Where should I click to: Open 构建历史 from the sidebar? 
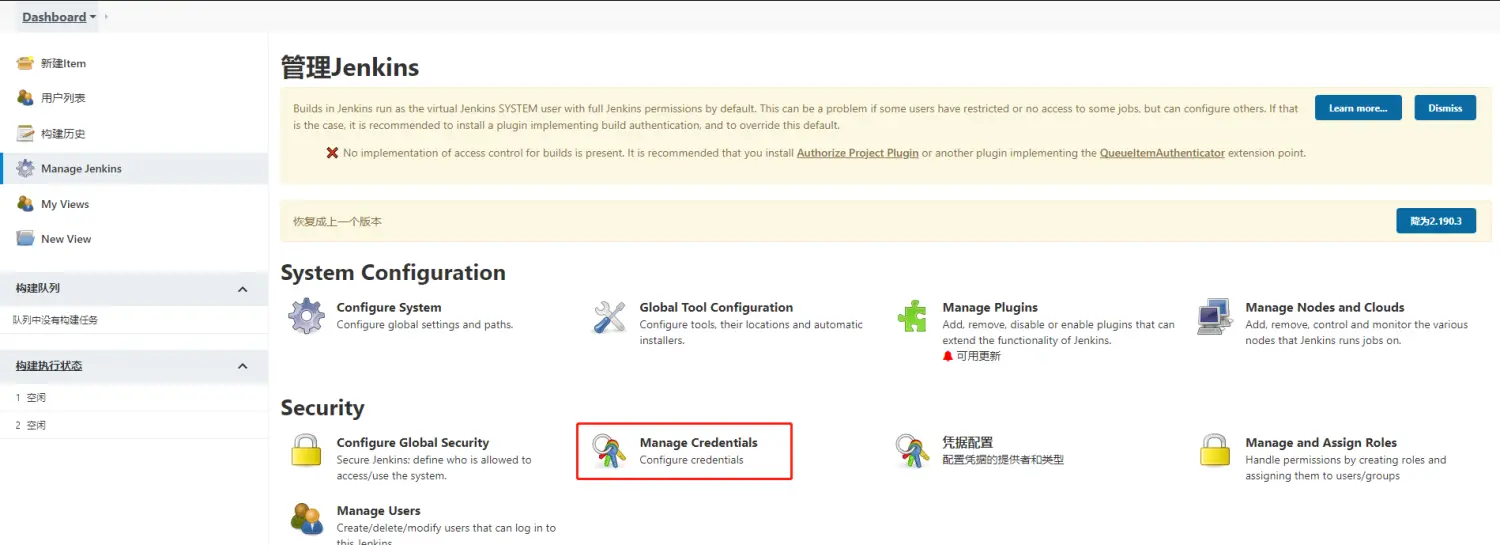(63, 134)
